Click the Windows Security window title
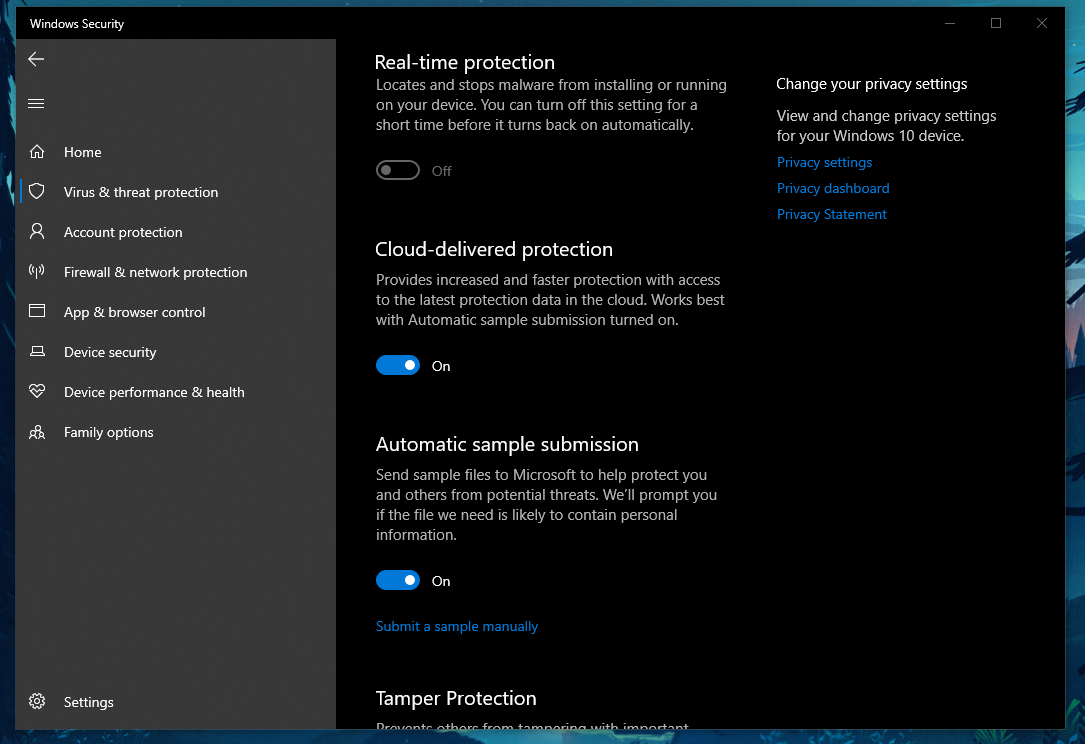 tap(77, 24)
